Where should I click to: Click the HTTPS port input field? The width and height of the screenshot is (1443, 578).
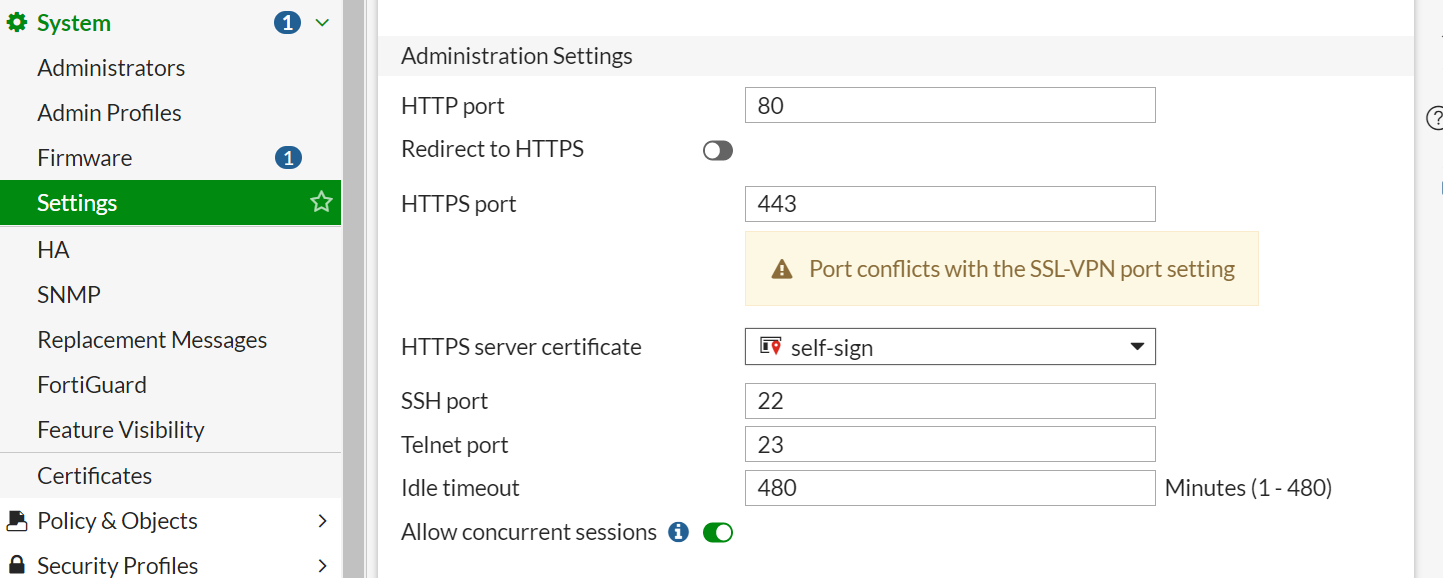pyautogui.click(x=950, y=204)
